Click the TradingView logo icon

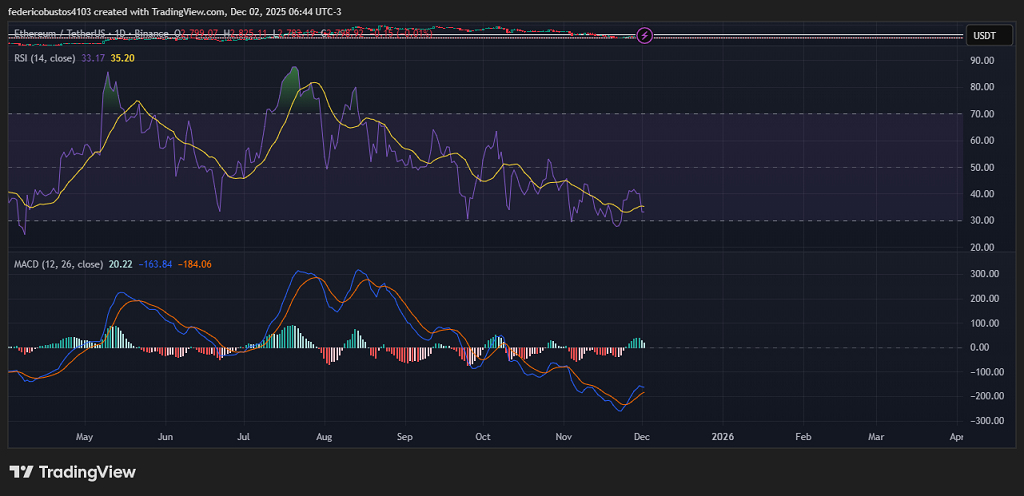(x=22, y=472)
